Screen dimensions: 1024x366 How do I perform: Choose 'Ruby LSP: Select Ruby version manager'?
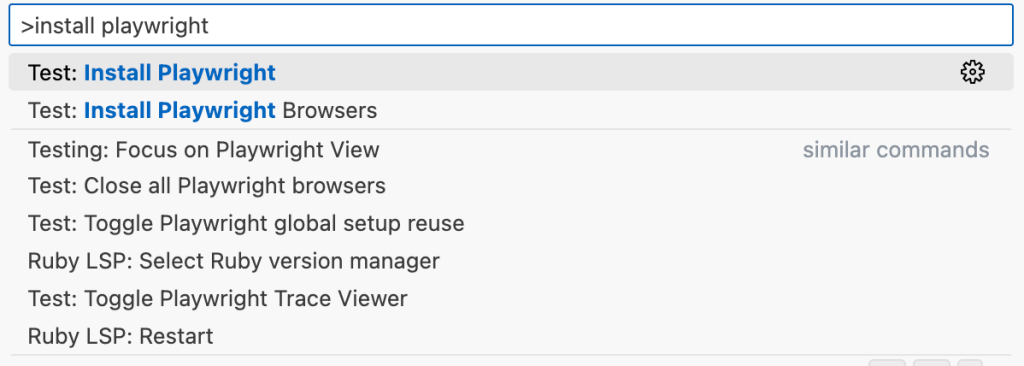(x=511, y=261)
